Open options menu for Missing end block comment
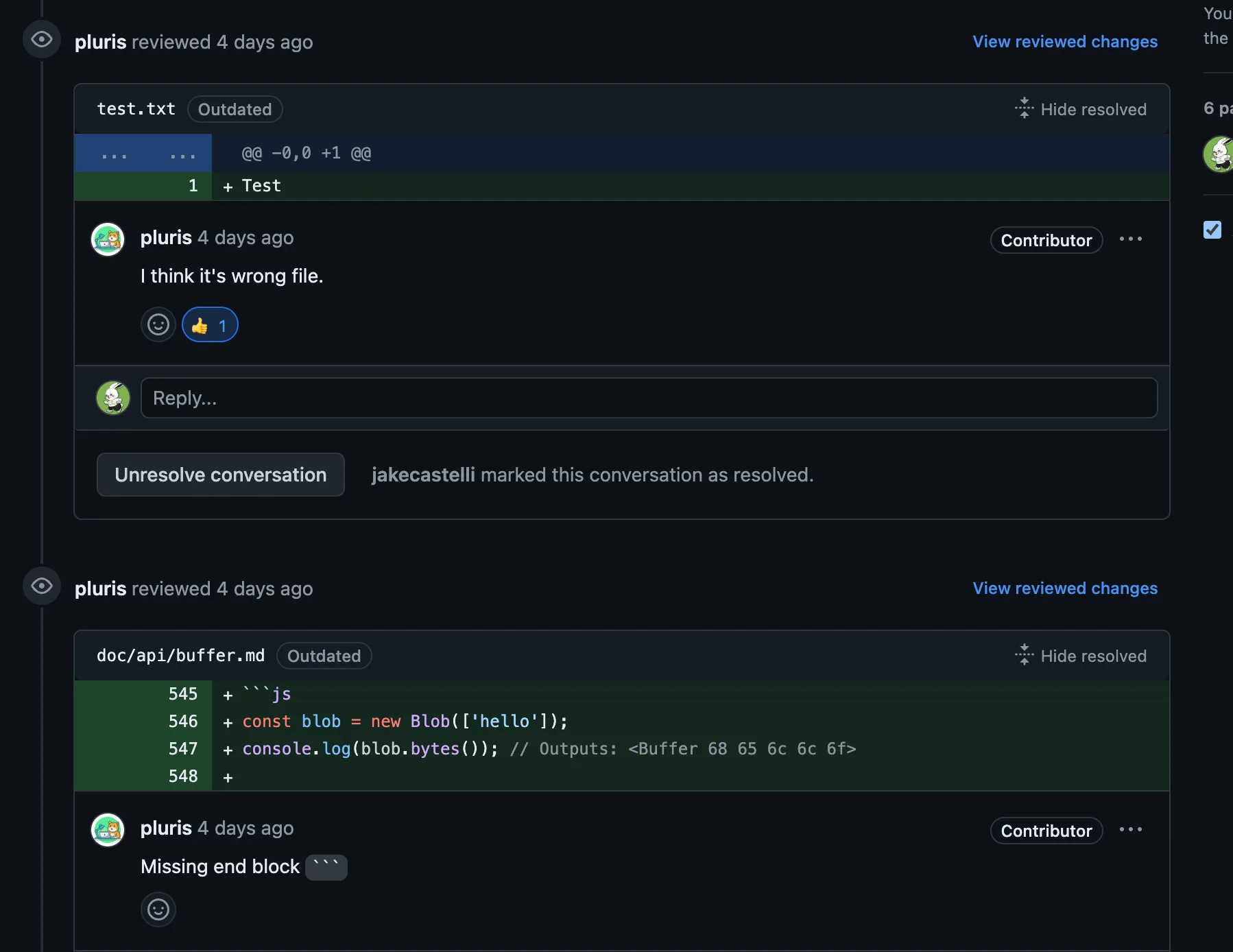Image resolution: width=1233 pixels, height=952 pixels. [1130, 830]
